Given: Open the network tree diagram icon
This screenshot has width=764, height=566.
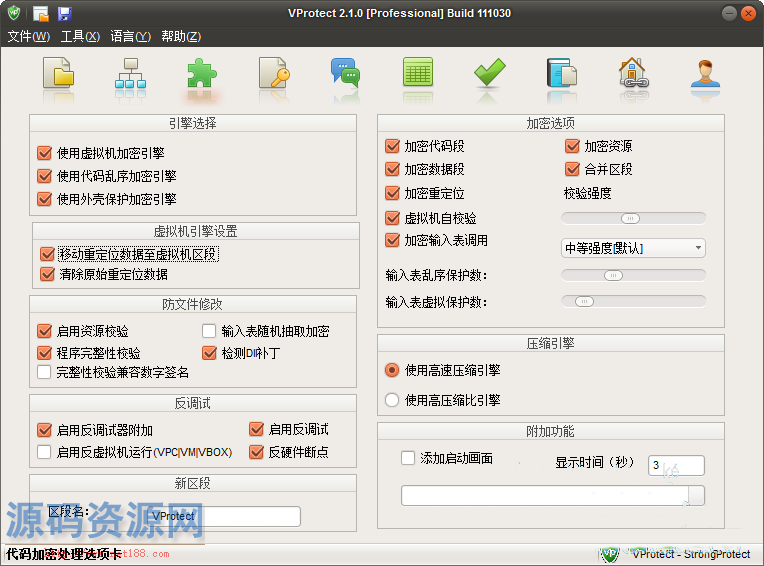Looking at the screenshot, I should click(x=130, y=73).
